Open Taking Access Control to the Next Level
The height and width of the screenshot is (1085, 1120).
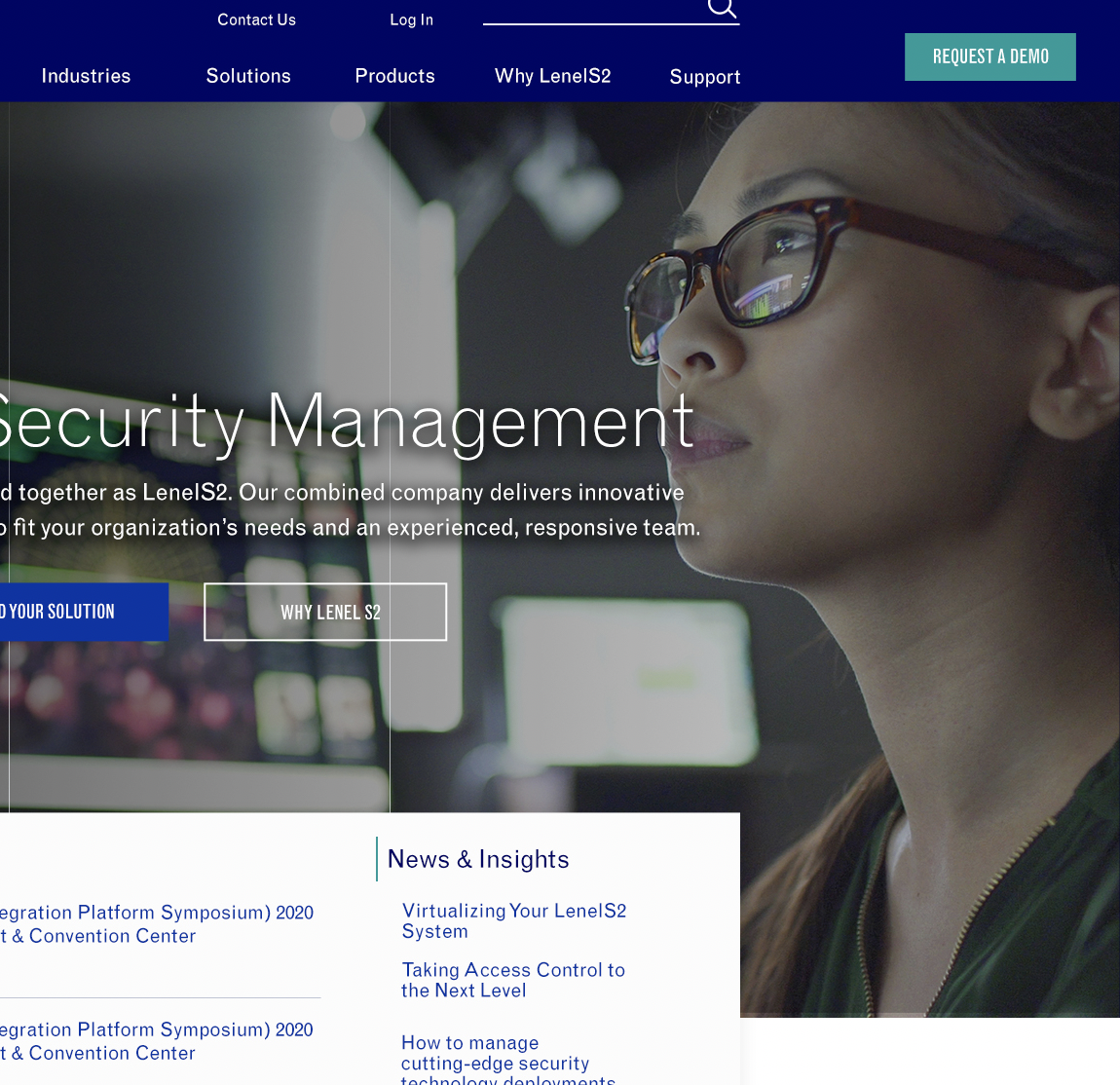point(513,980)
